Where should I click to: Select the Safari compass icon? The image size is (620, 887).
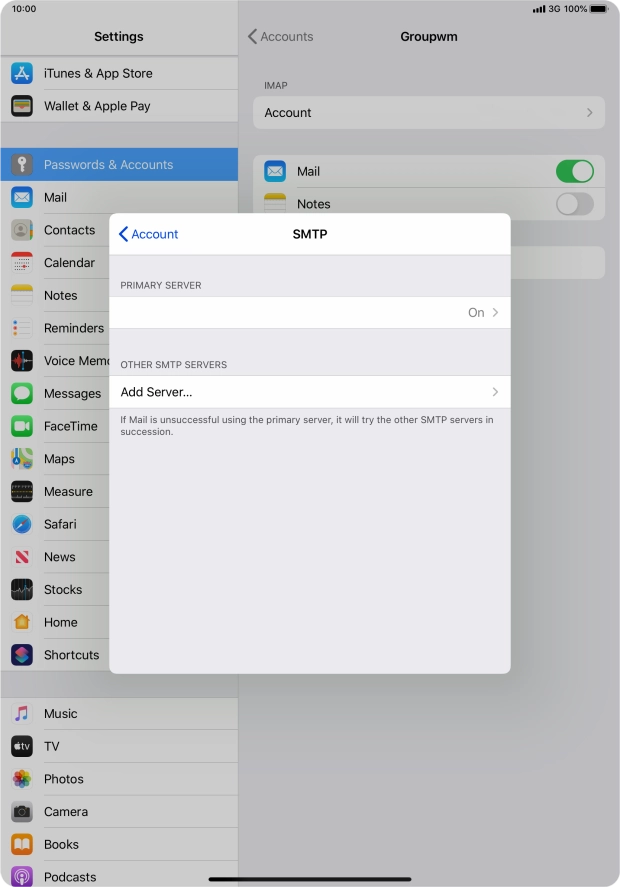tap(22, 524)
